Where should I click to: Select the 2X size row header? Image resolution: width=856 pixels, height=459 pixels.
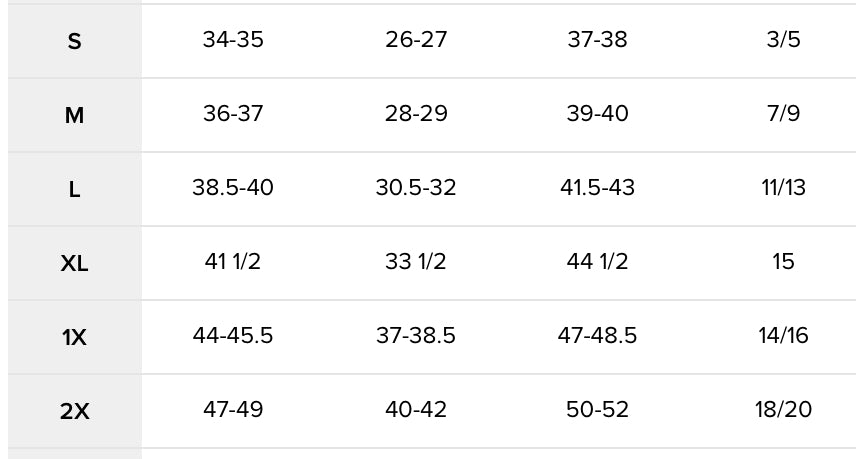click(x=74, y=411)
